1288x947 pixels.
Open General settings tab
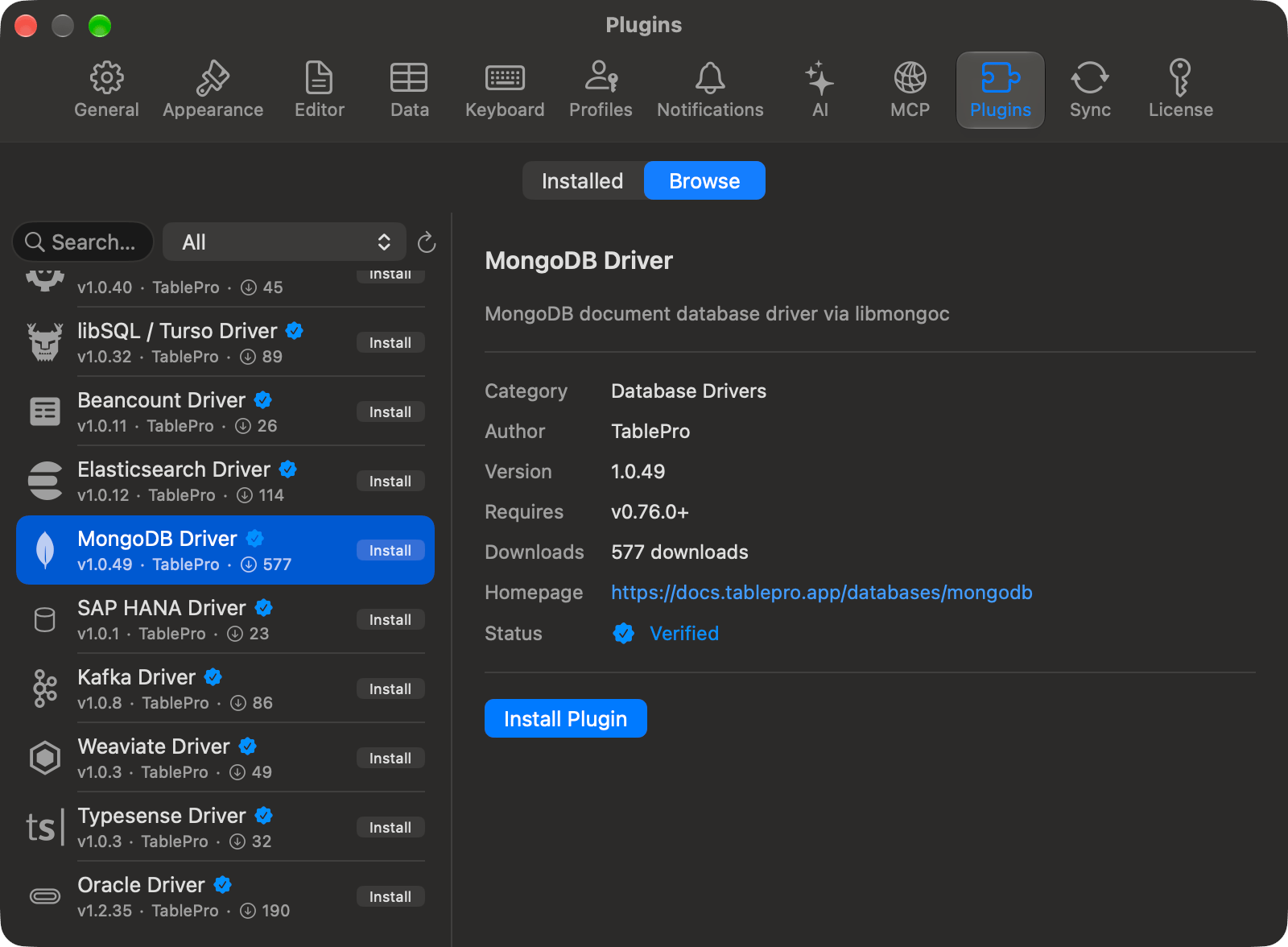pos(106,90)
